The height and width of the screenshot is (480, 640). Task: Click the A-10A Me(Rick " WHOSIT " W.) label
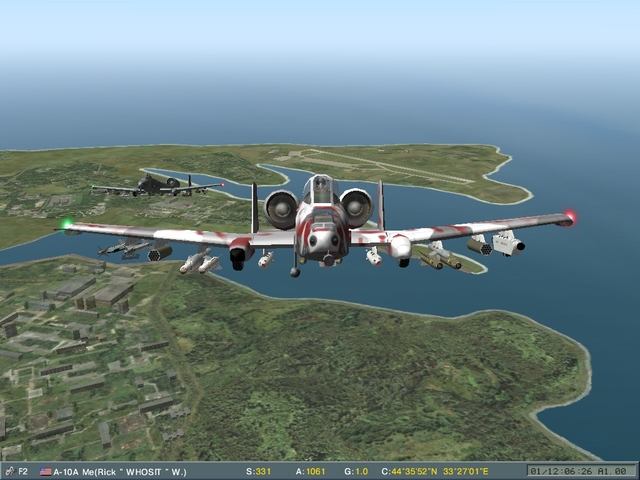click(x=120, y=472)
